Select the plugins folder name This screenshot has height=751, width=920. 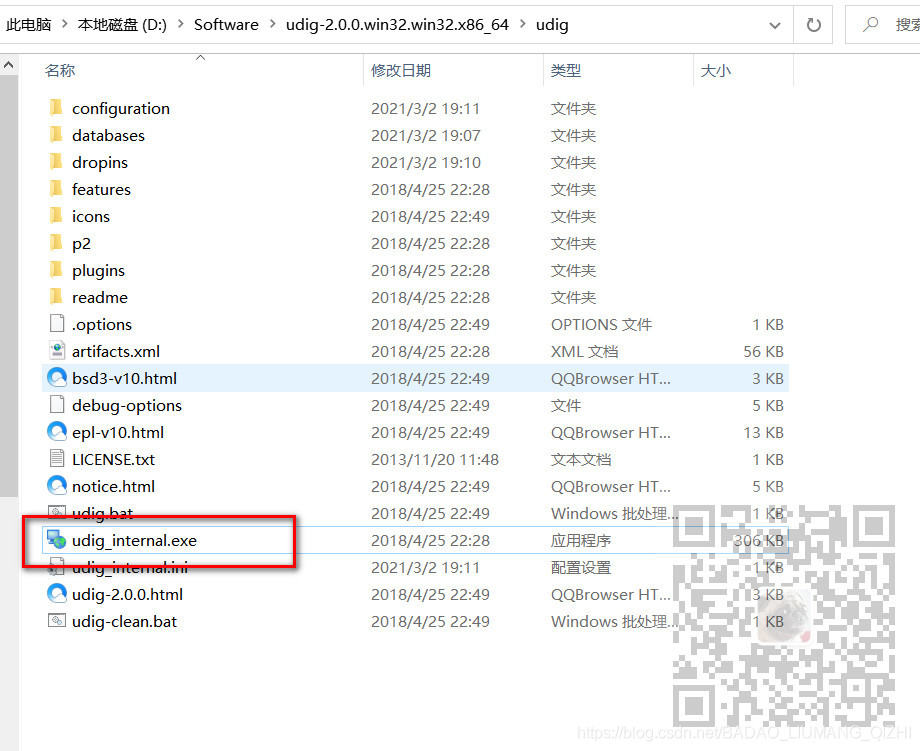[99, 270]
